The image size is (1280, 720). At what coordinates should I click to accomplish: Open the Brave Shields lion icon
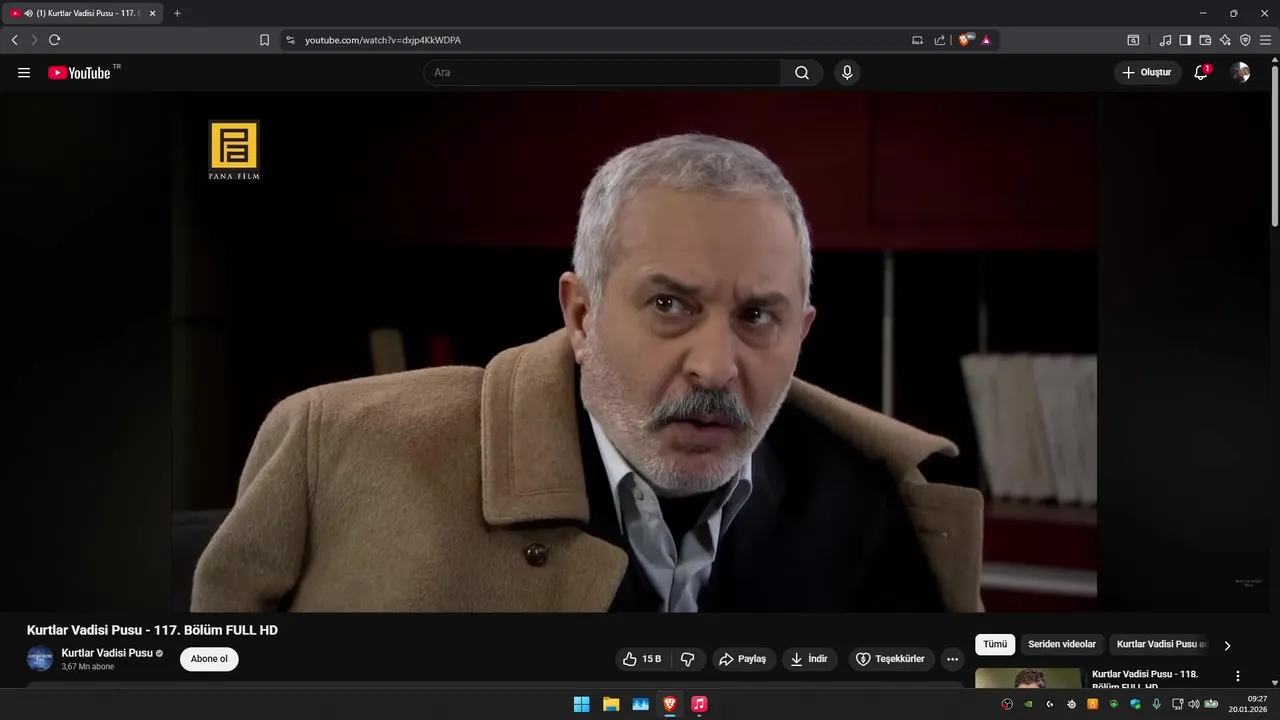(x=965, y=40)
